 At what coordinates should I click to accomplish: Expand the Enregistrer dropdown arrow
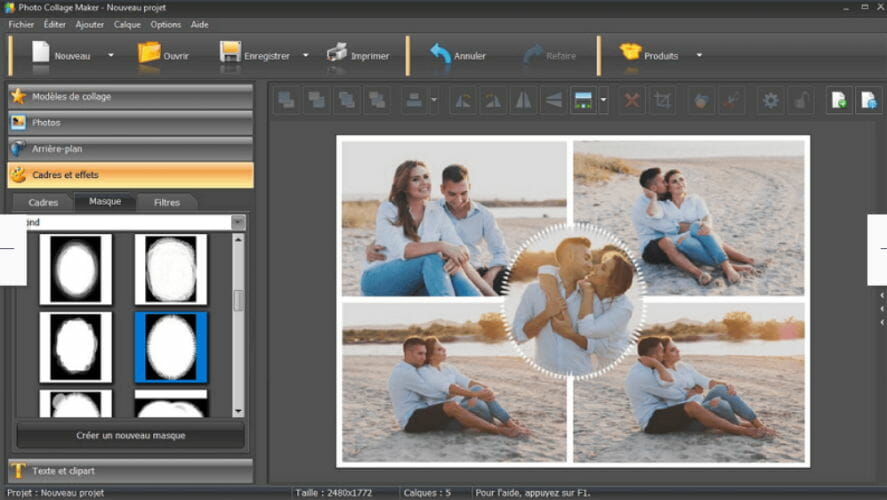click(305, 55)
